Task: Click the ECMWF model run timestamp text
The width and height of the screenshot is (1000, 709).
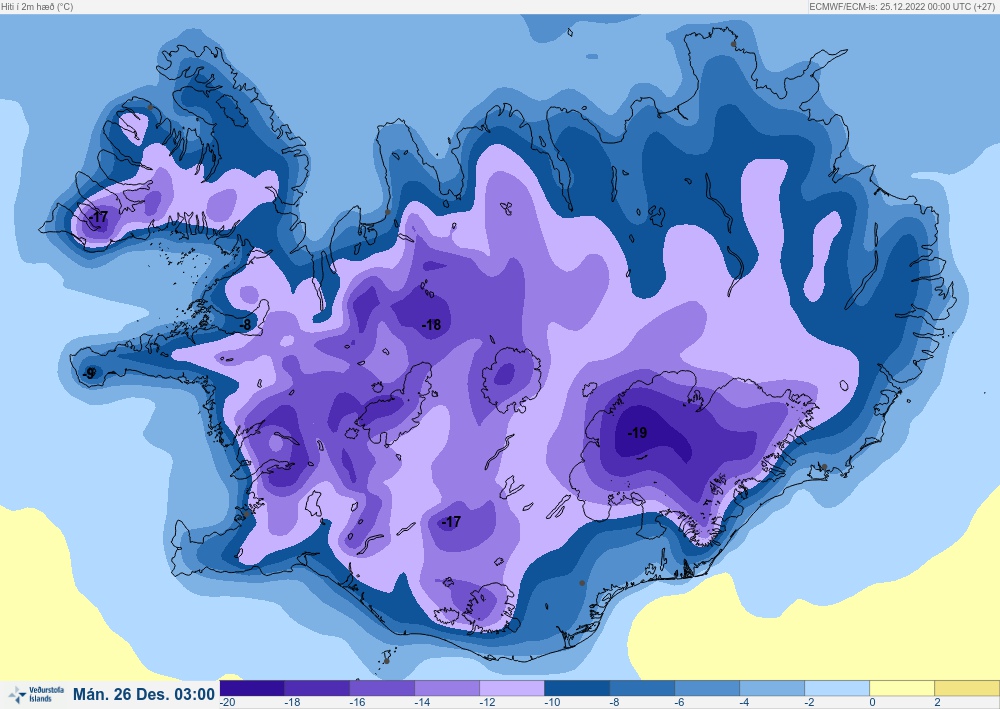Action: (902, 6)
